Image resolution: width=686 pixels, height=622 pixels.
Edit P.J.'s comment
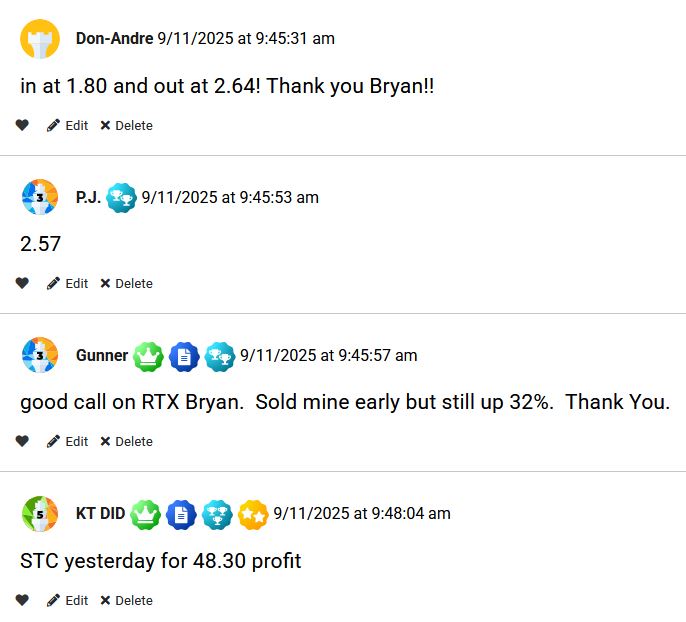[x=68, y=284]
